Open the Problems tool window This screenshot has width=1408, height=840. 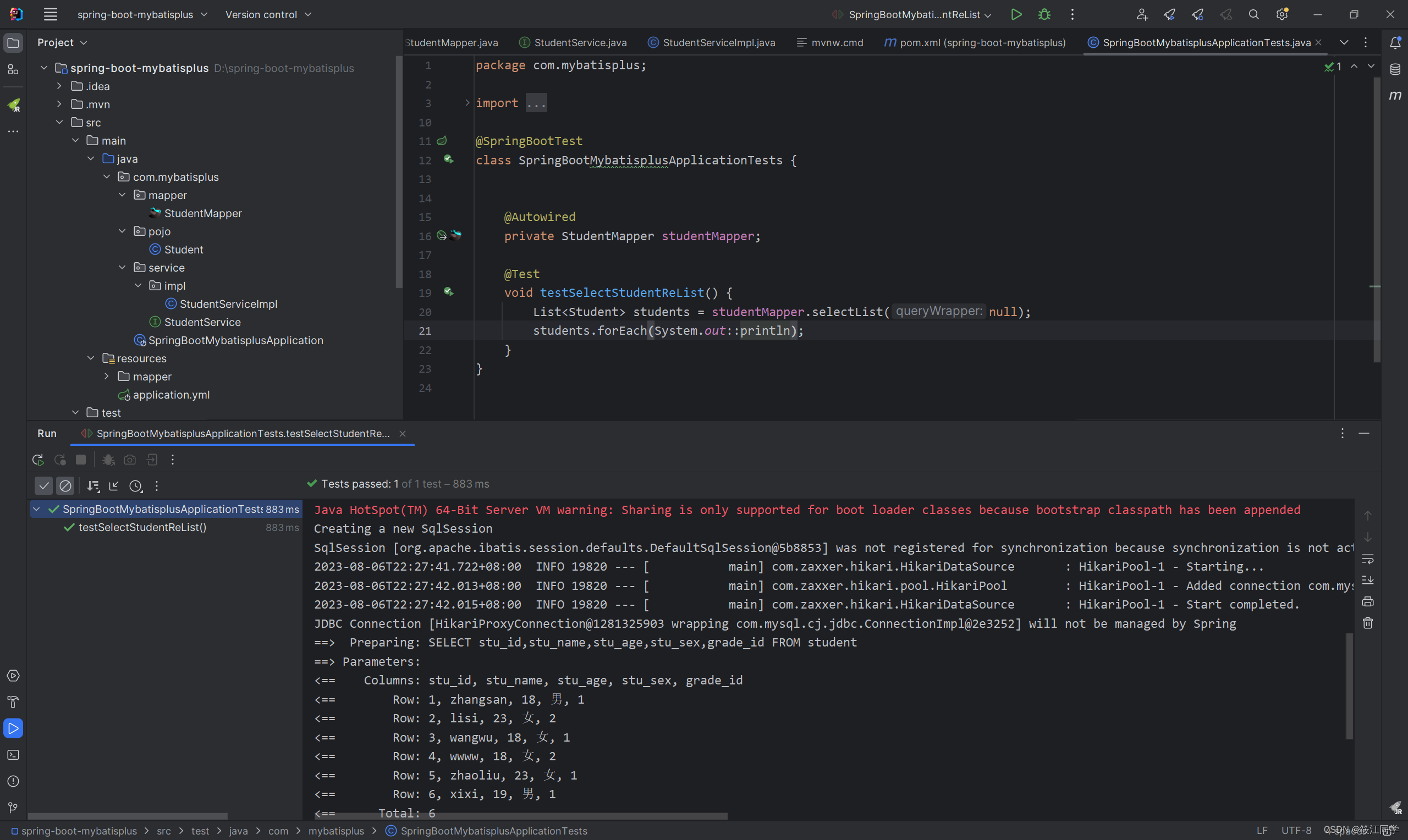[x=13, y=781]
